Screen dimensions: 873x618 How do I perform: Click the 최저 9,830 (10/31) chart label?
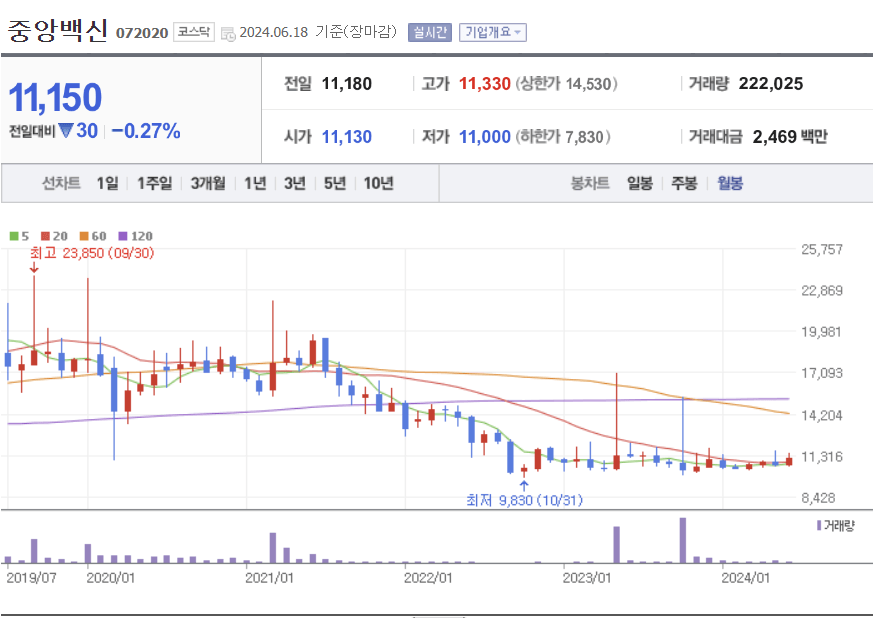[524, 500]
